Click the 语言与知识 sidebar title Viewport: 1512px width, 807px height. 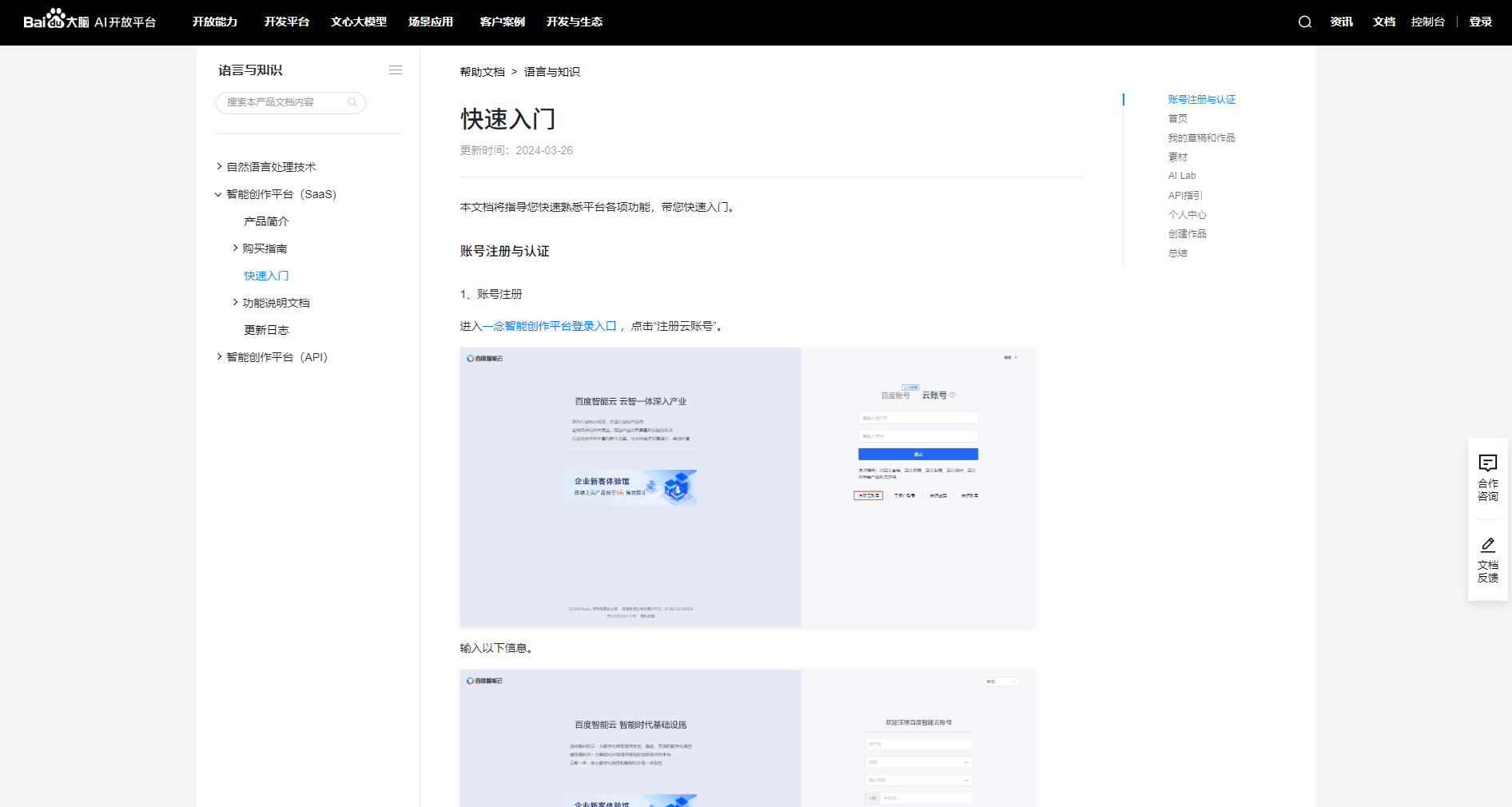click(x=250, y=70)
